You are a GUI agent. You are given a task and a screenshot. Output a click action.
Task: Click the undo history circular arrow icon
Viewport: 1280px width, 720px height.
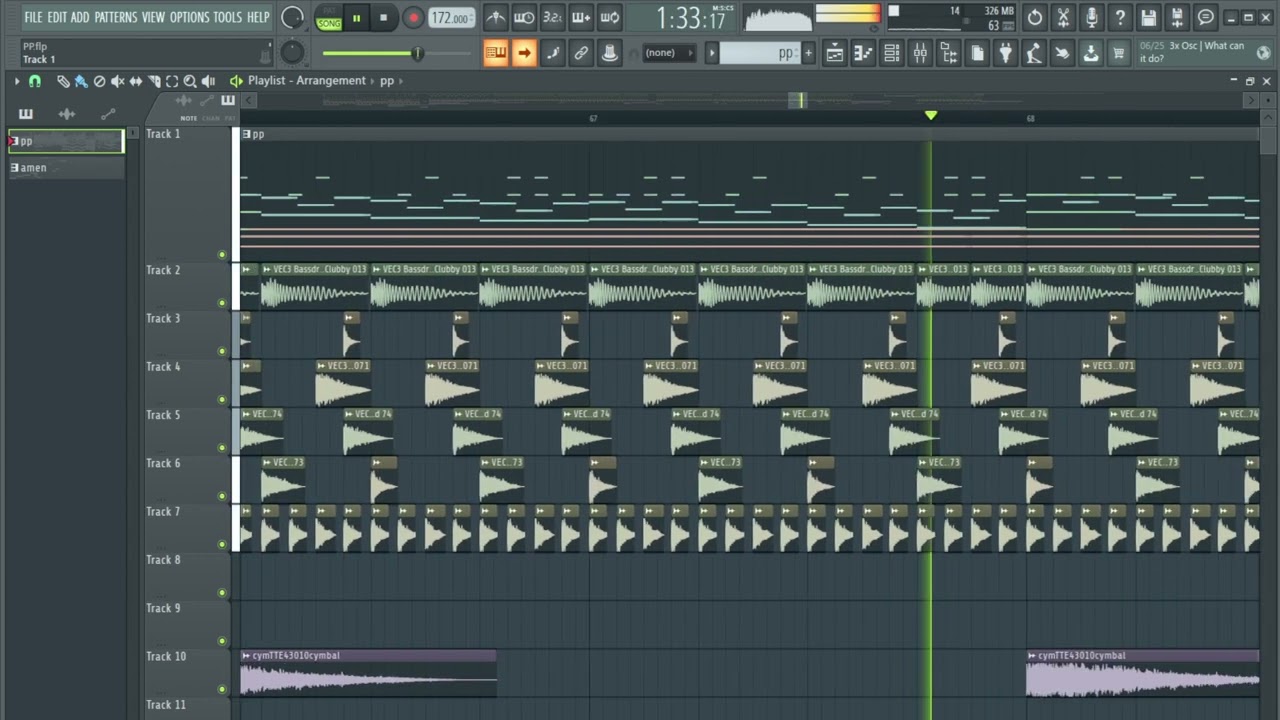[1035, 17]
